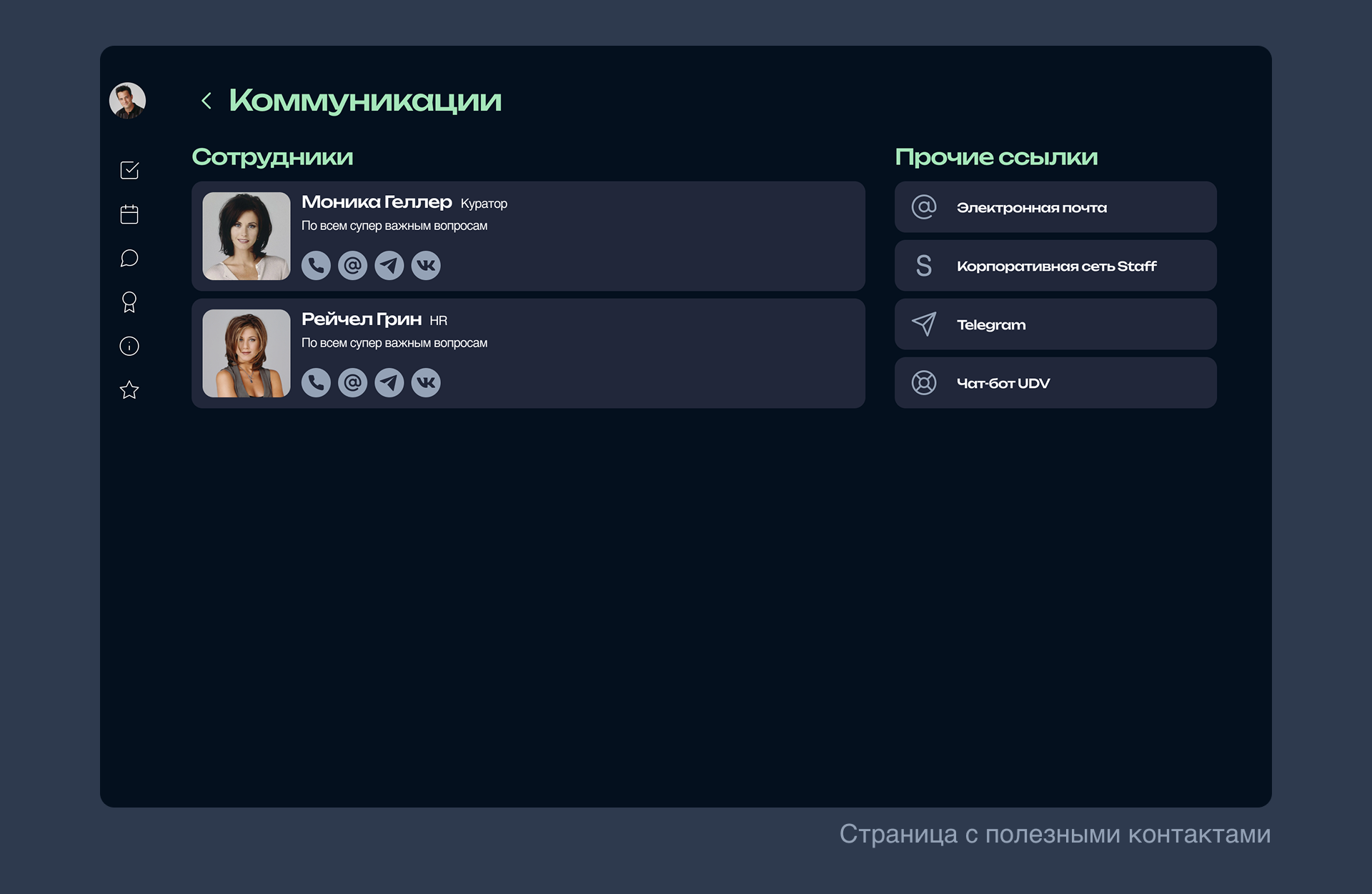Open the Telegram link card

coord(1055,324)
